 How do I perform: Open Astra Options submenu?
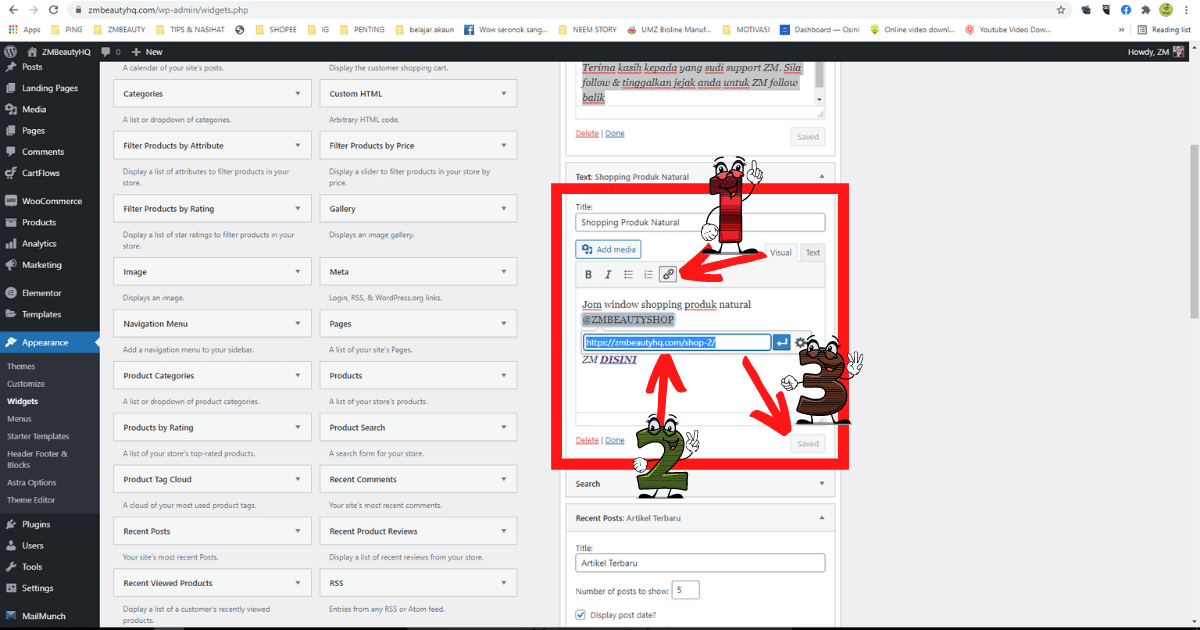[31, 482]
